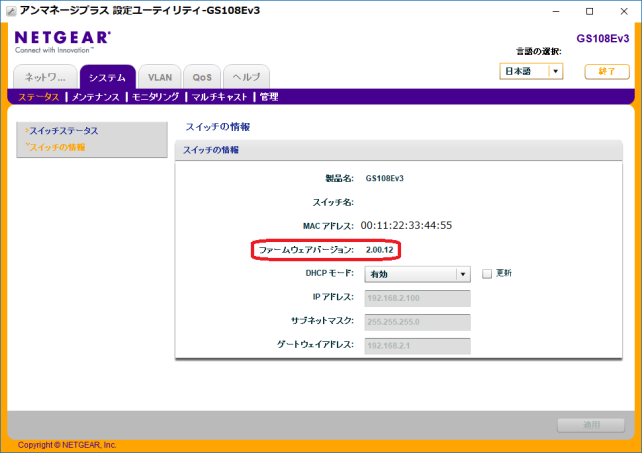The height and width of the screenshot is (453, 642).
Task: Open 管理 submenu
Action: [x=269, y=97]
